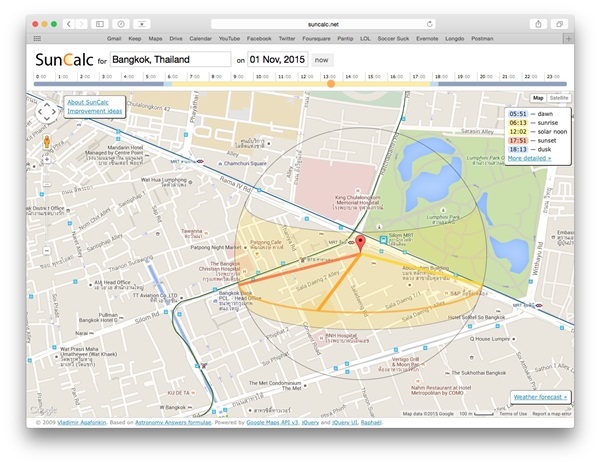The height and width of the screenshot is (465, 600).
Task: Open the Safari history clock icon
Action: point(121,24)
